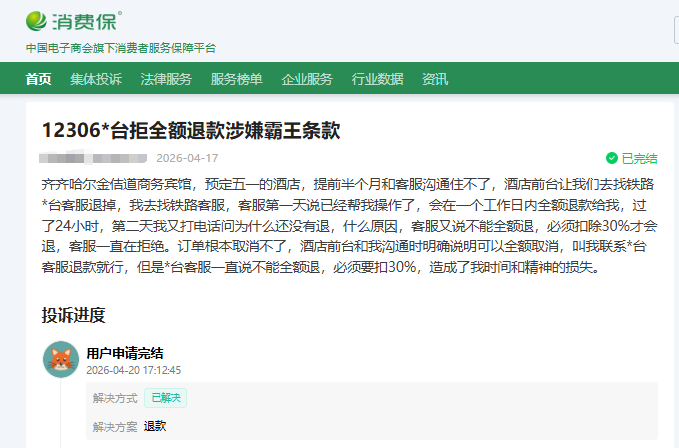Click the complaint title about 12306 refund
The image size is (679, 448).
tap(191, 131)
